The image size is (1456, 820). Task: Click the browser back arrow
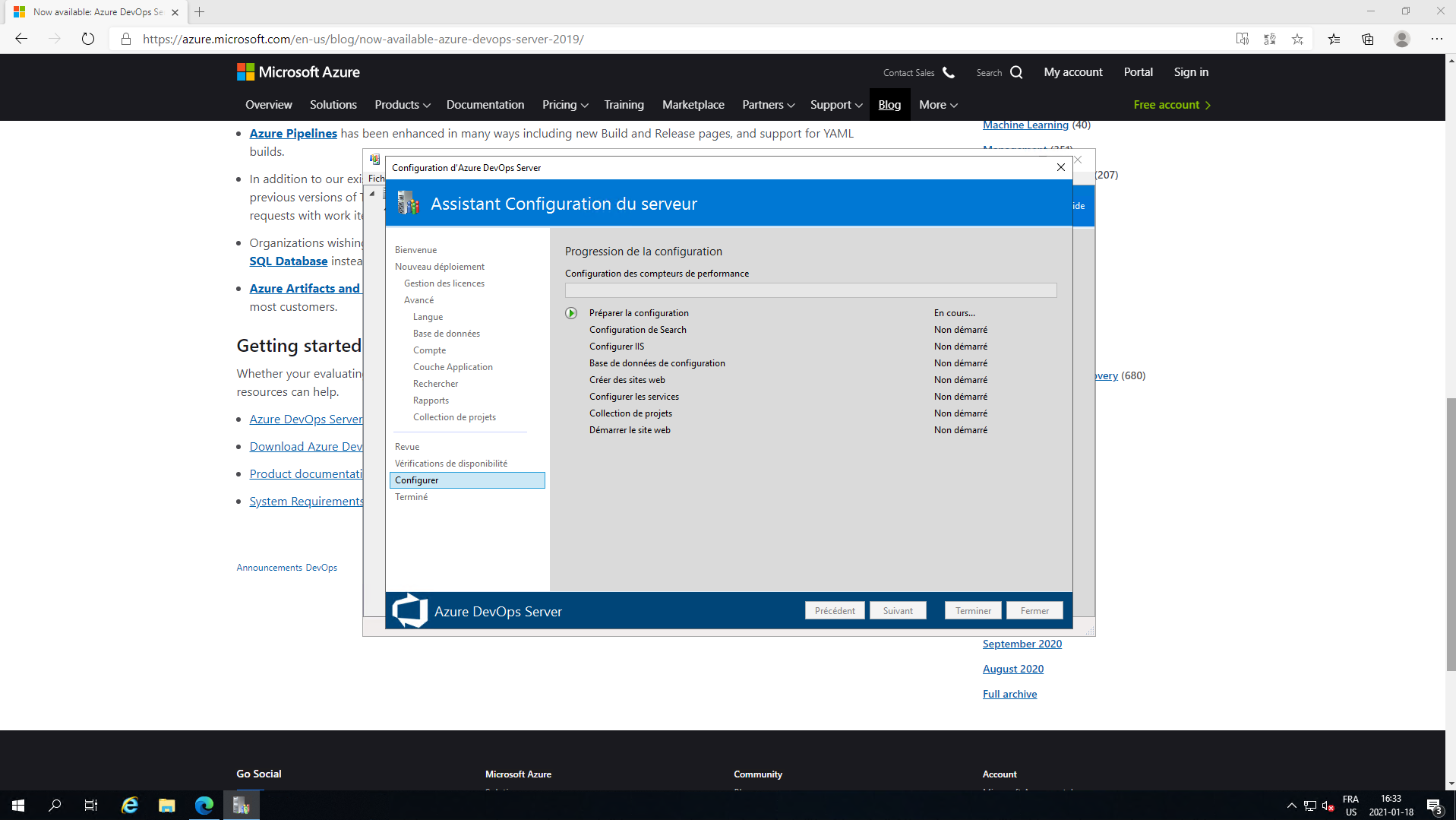(x=21, y=39)
